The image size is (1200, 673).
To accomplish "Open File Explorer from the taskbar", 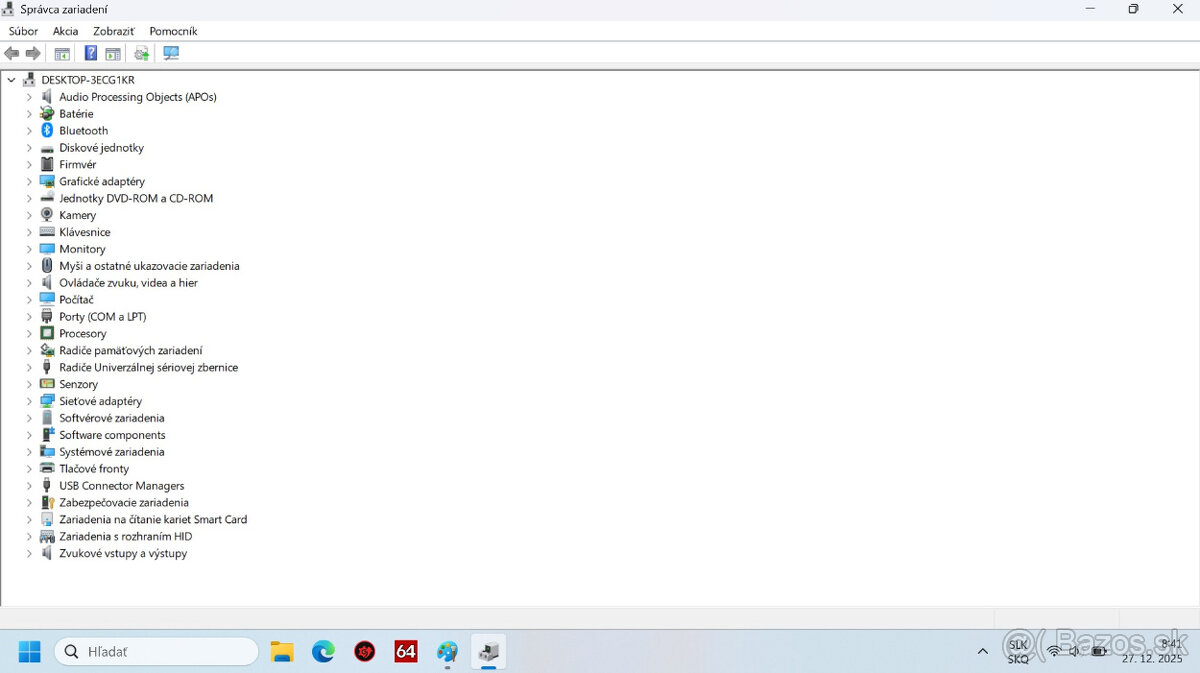I will (x=282, y=652).
